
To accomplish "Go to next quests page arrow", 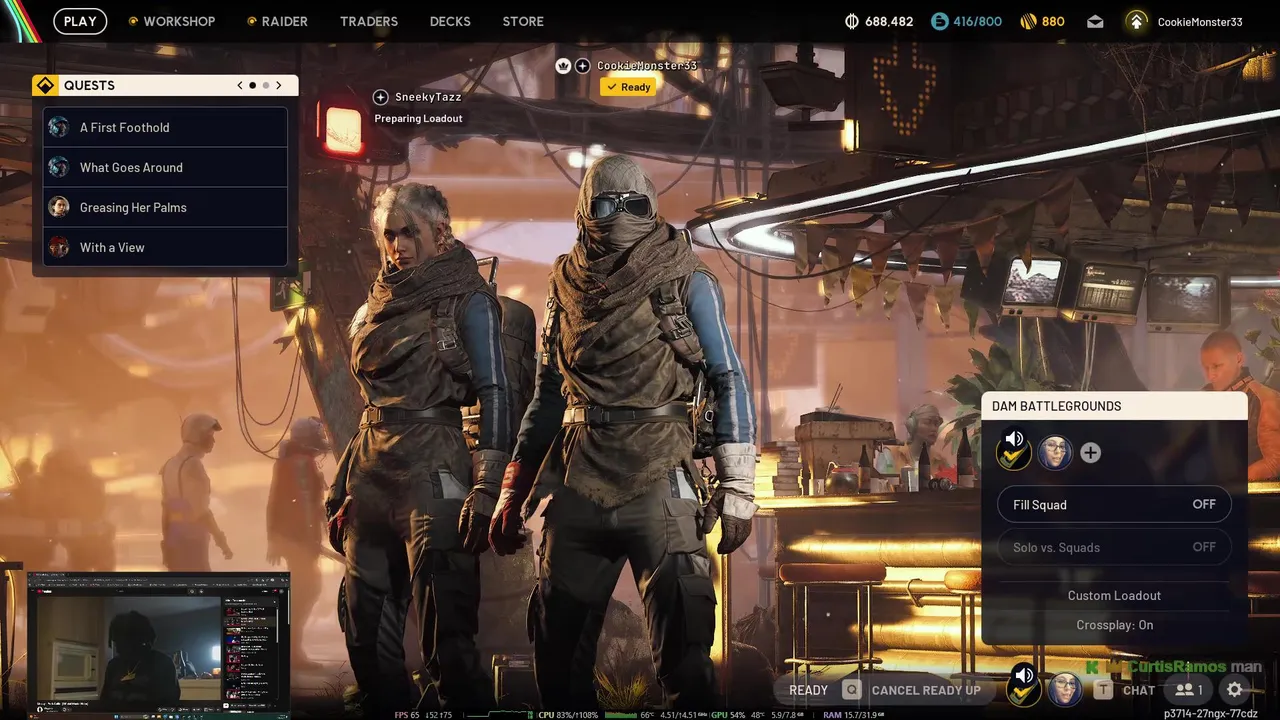I will [x=278, y=86].
